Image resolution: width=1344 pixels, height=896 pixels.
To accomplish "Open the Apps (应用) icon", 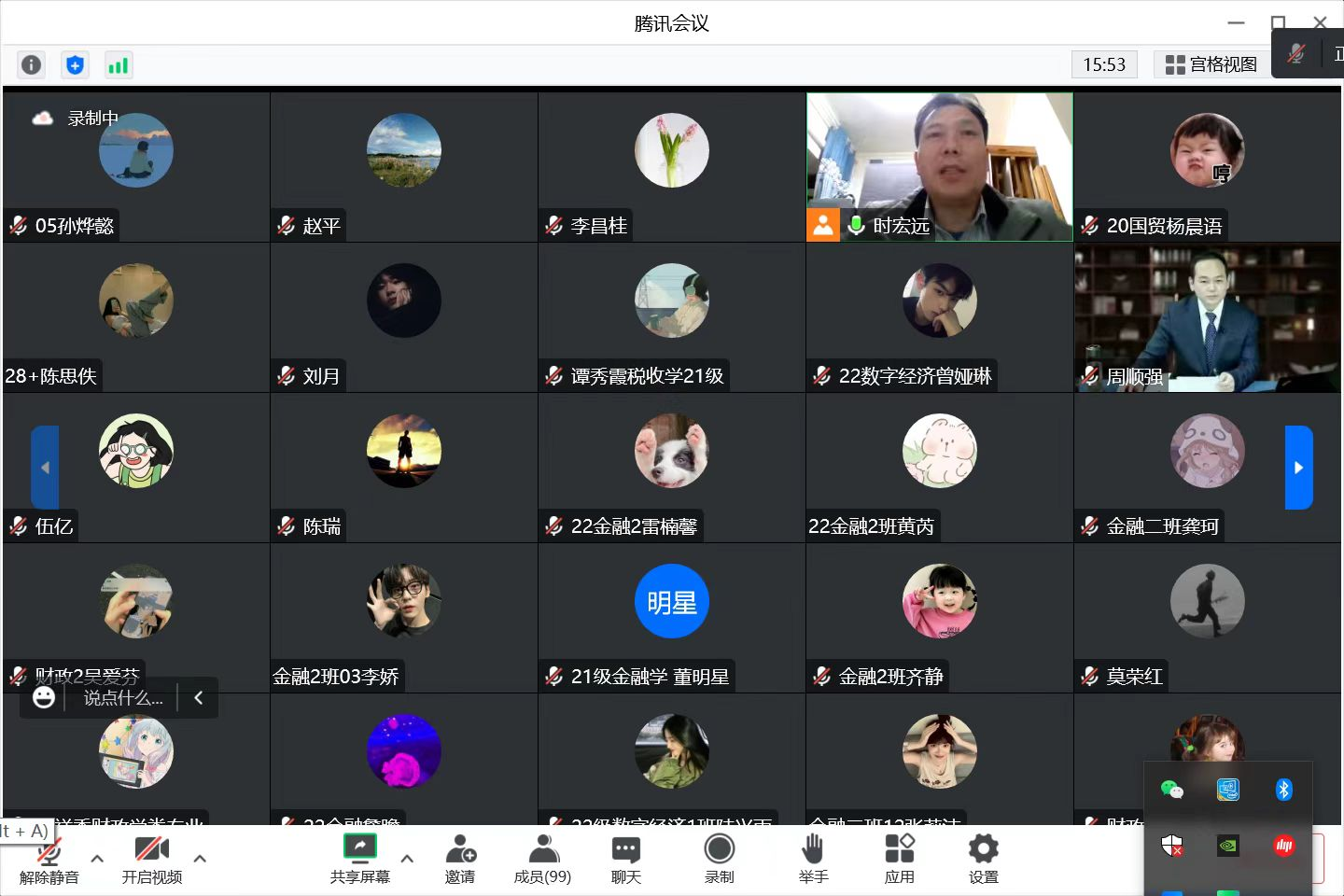I will (x=899, y=859).
